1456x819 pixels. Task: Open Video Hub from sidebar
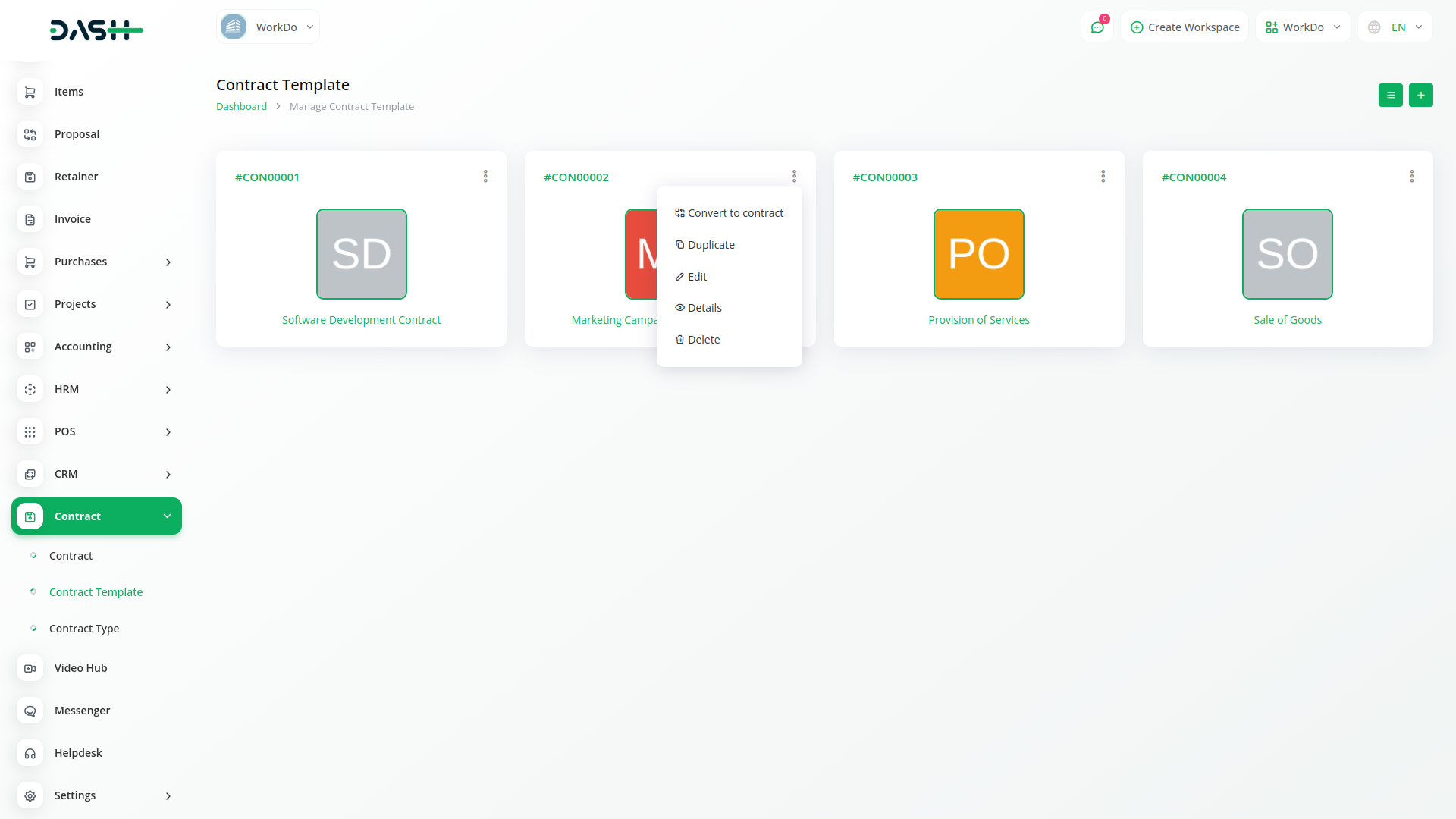pyautogui.click(x=80, y=668)
